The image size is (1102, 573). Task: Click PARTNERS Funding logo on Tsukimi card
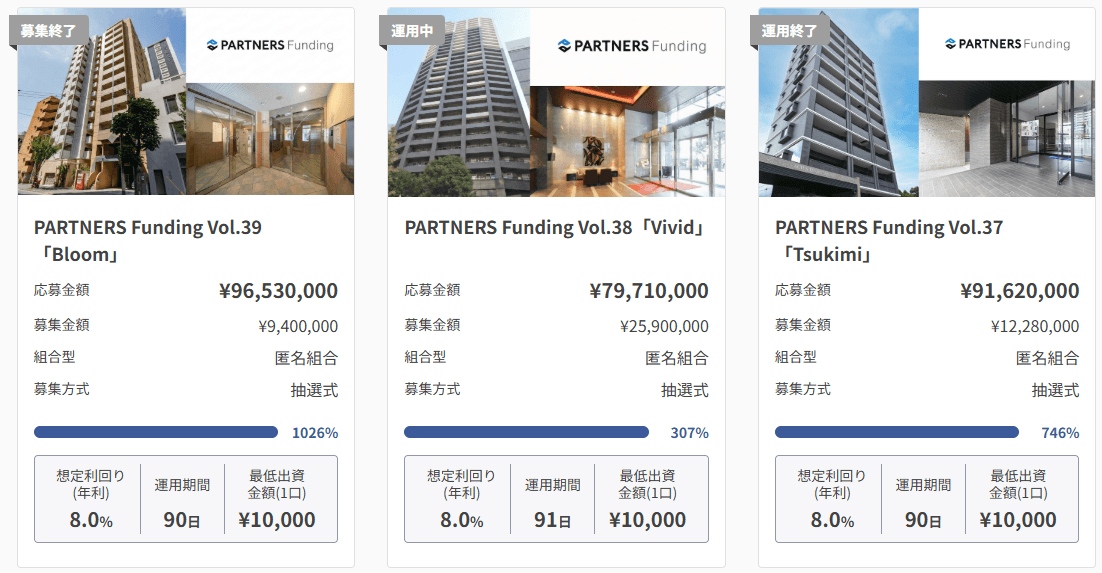1007,44
